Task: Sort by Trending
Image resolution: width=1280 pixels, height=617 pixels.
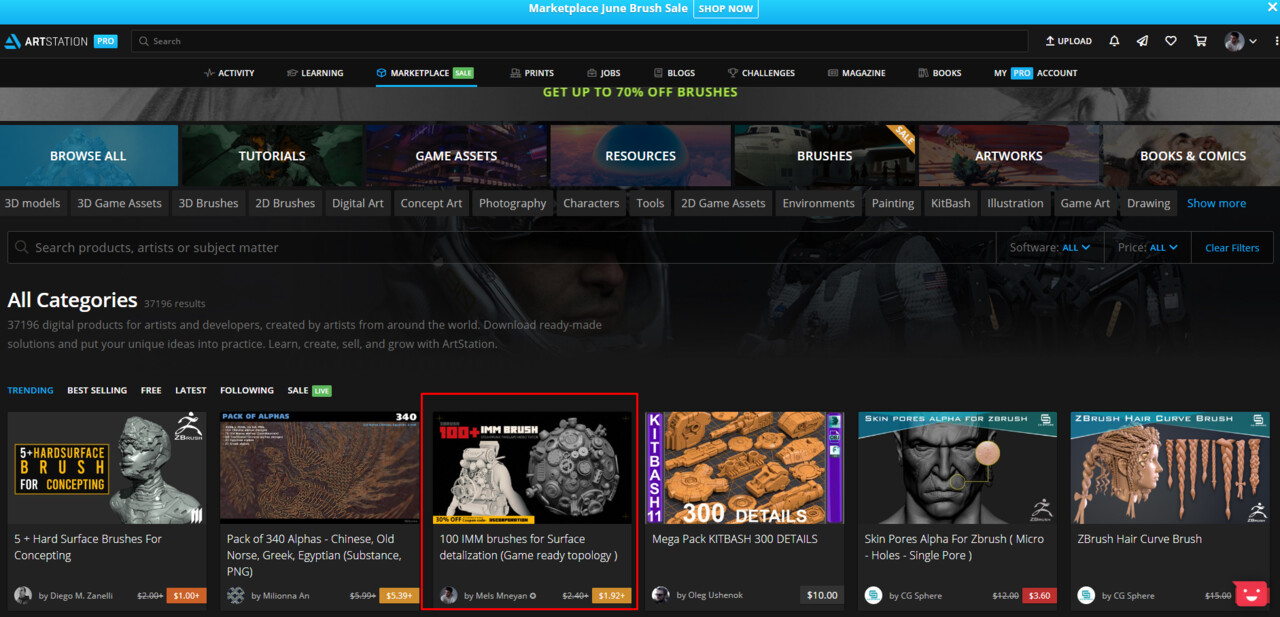Action: (31, 390)
